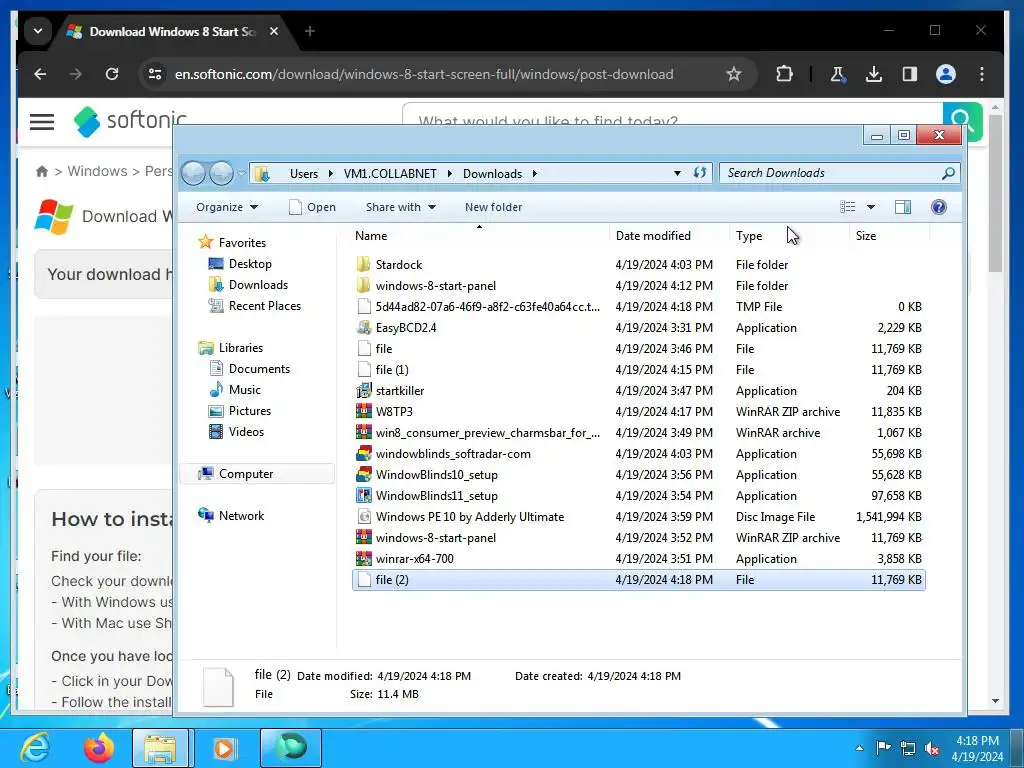
Task: Open the Organize menu
Action: (227, 207)
